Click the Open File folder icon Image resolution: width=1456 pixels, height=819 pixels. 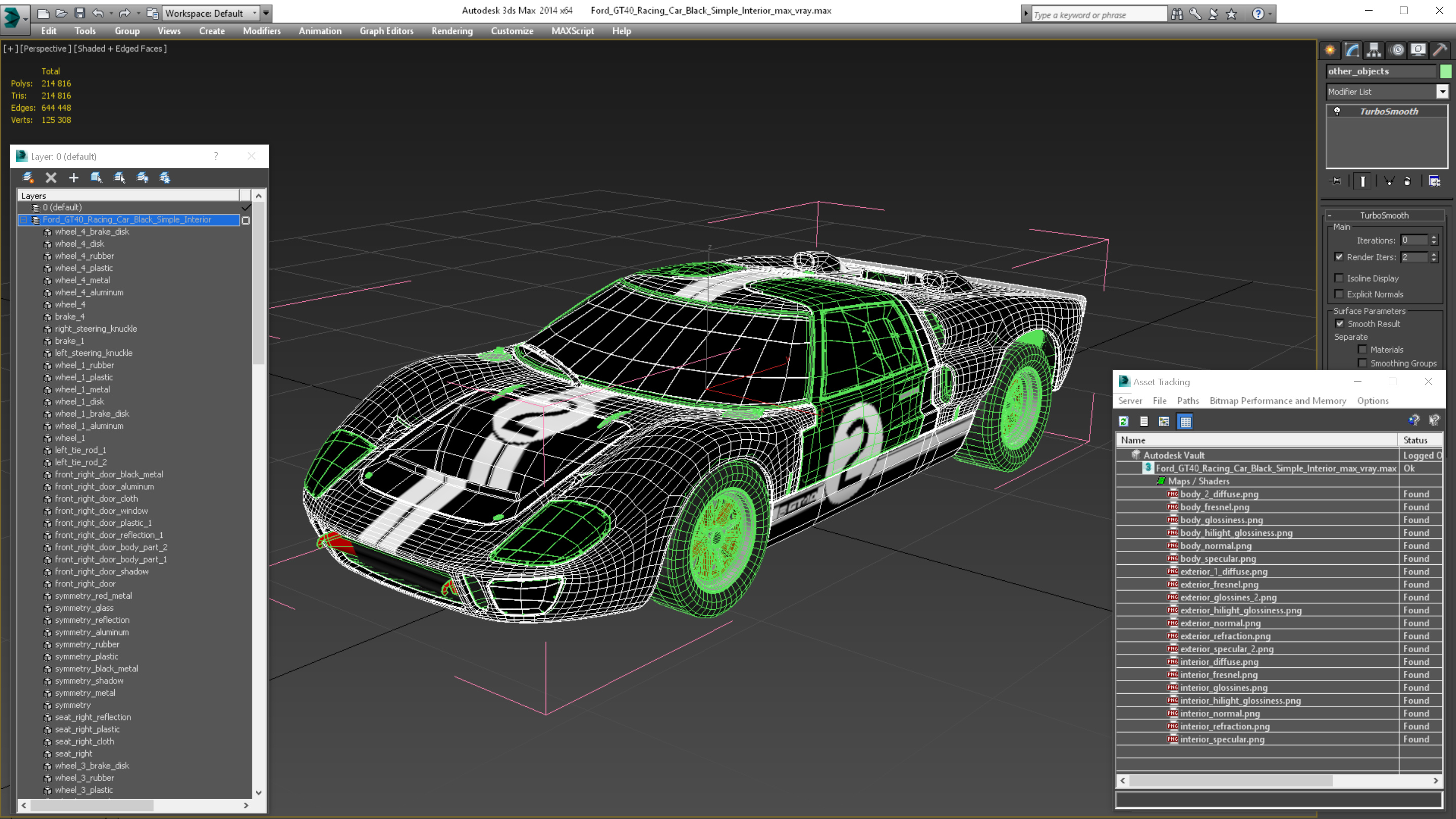pyautogui.click(x=62, y=13)
